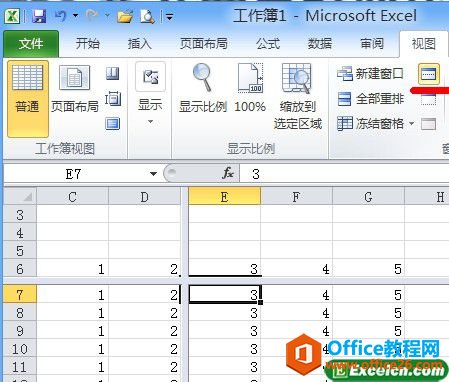Click the Print Preview icon

pos(147,16)
